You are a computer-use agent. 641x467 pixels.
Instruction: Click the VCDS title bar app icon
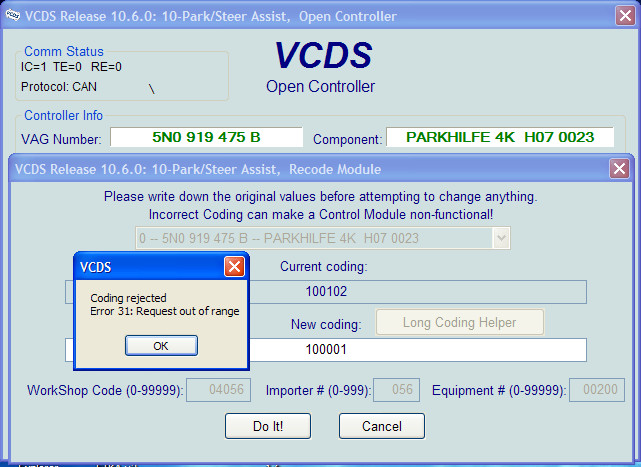click(13, 16)
